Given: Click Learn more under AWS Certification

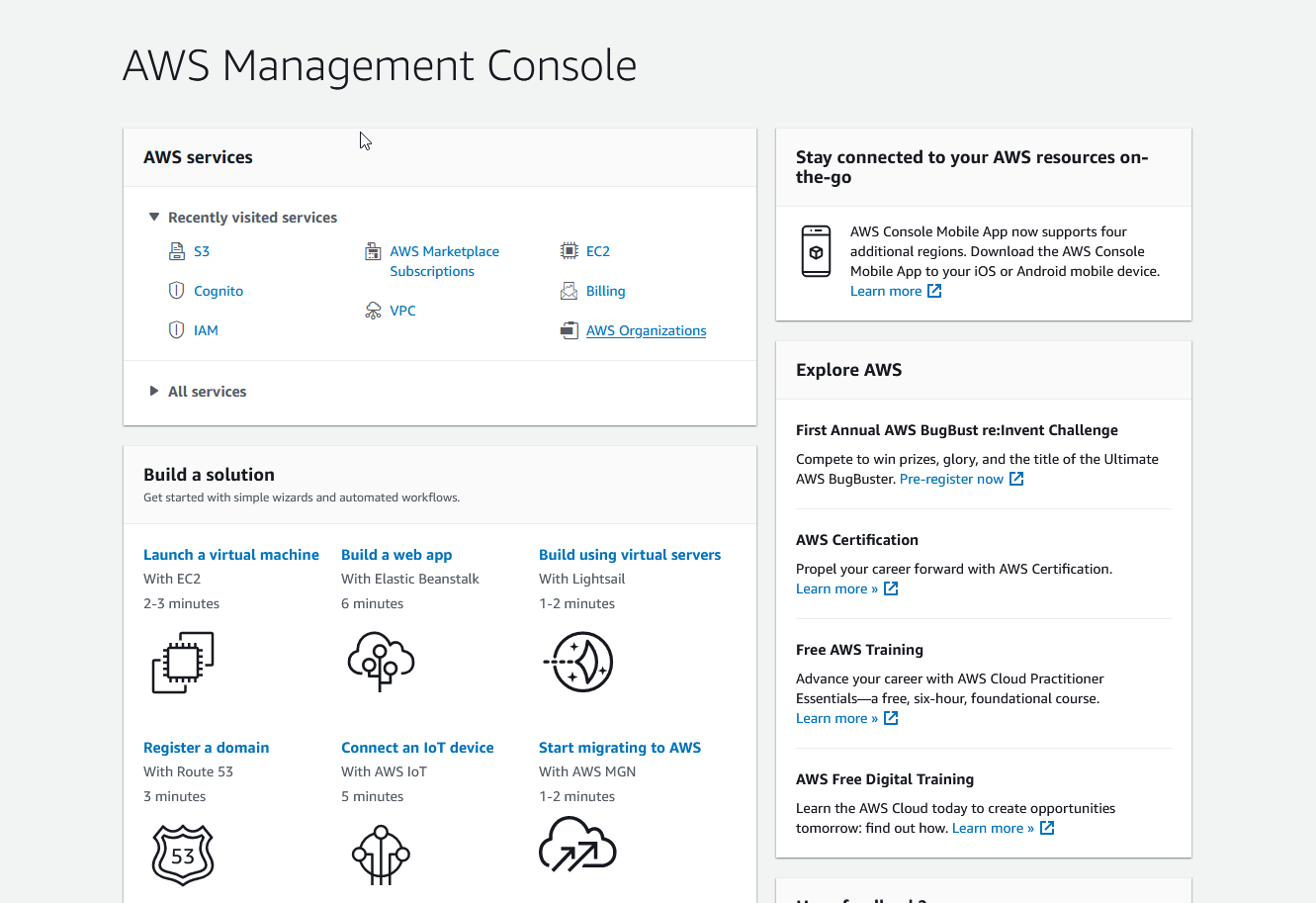Looking at the screenshot, I should [836, 588].
